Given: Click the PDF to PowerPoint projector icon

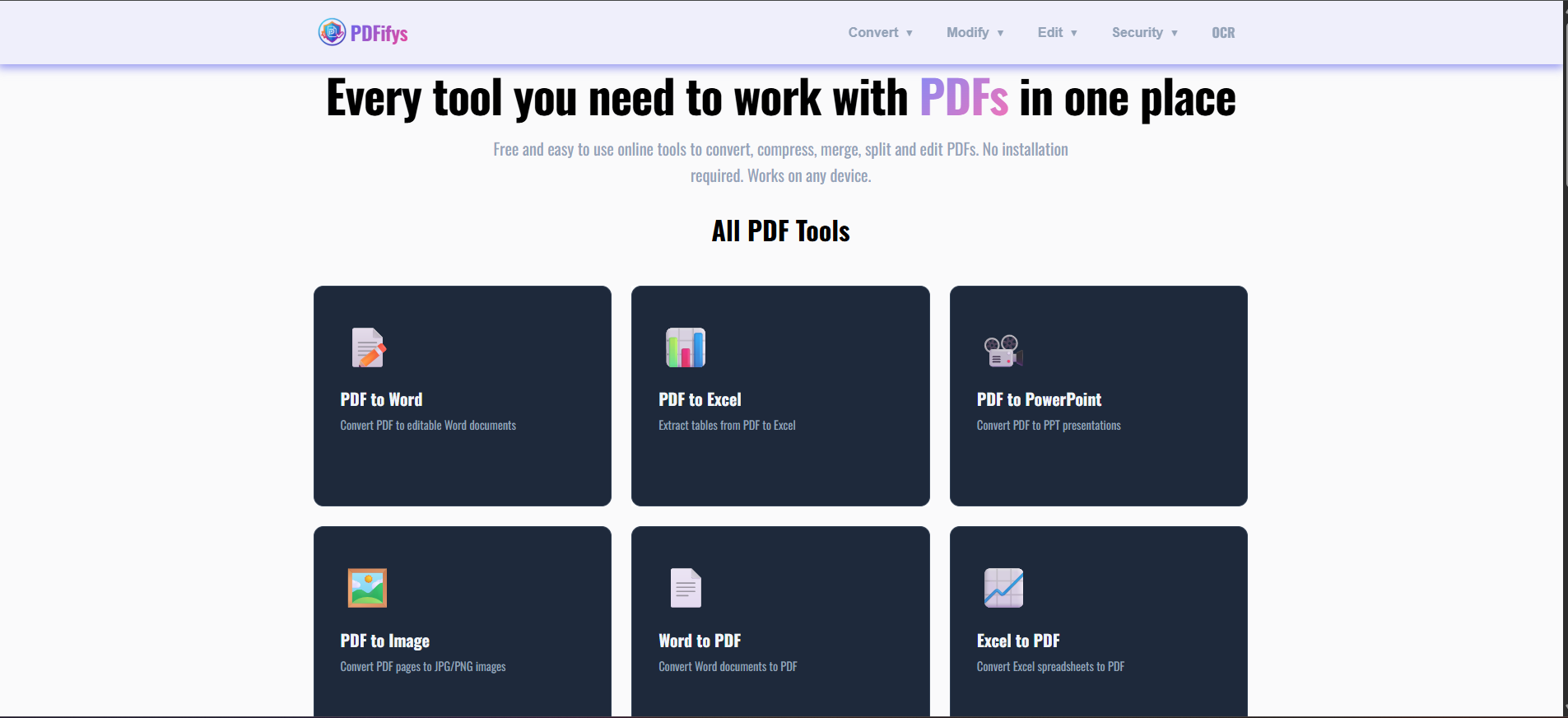Looking at the screenshot, I should 1003,350.
